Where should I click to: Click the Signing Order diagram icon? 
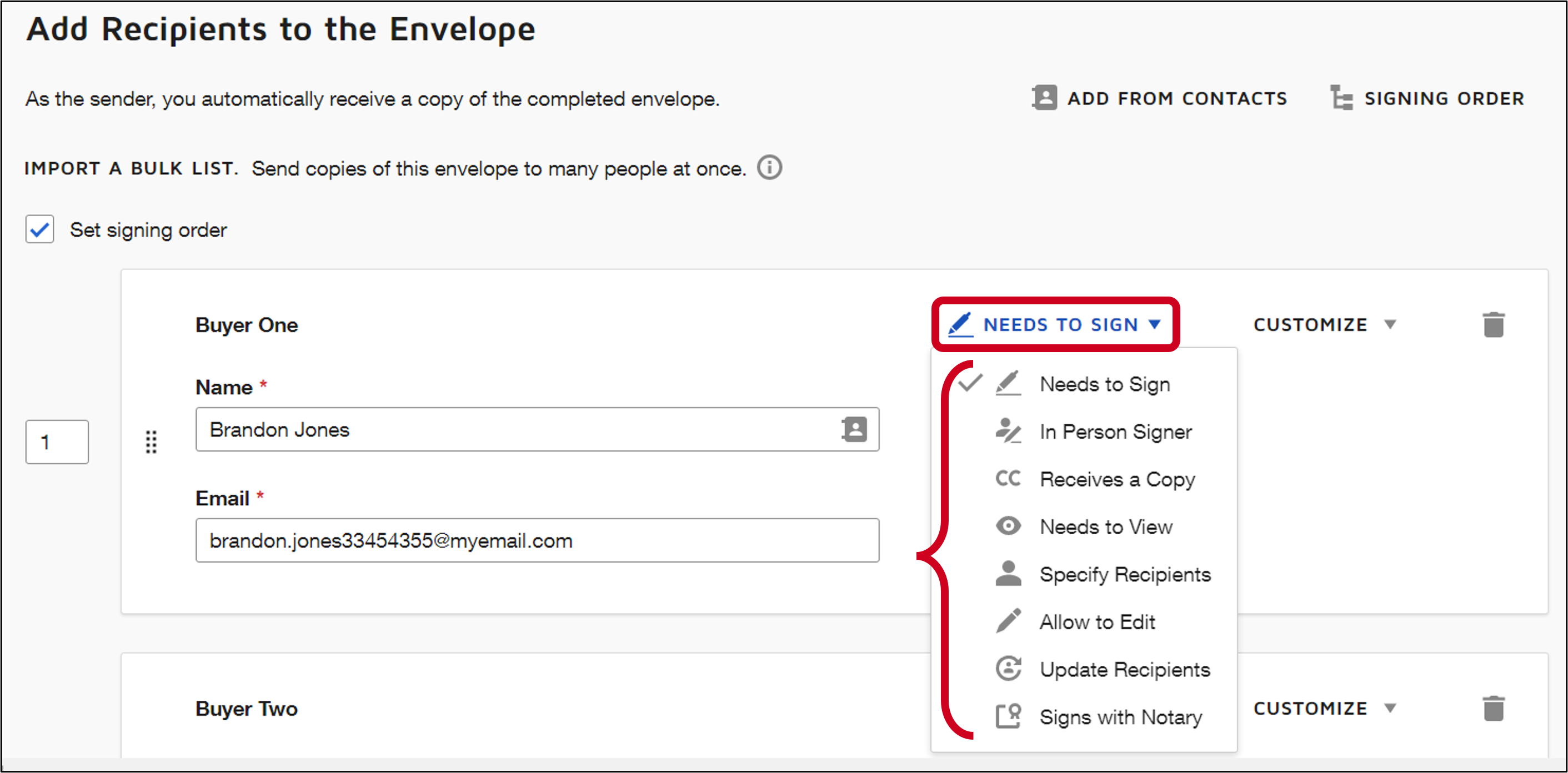tap(1341, 98)
